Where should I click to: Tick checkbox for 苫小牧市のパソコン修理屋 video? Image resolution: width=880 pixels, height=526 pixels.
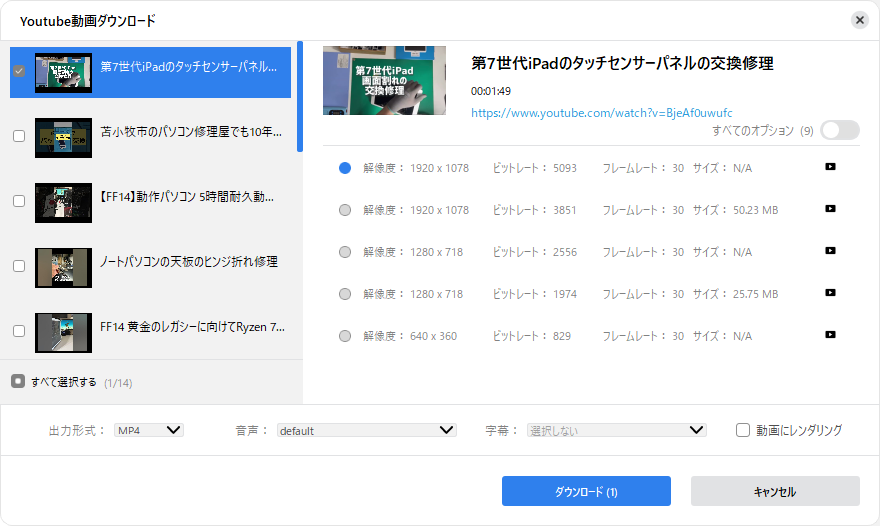(19, 136)
